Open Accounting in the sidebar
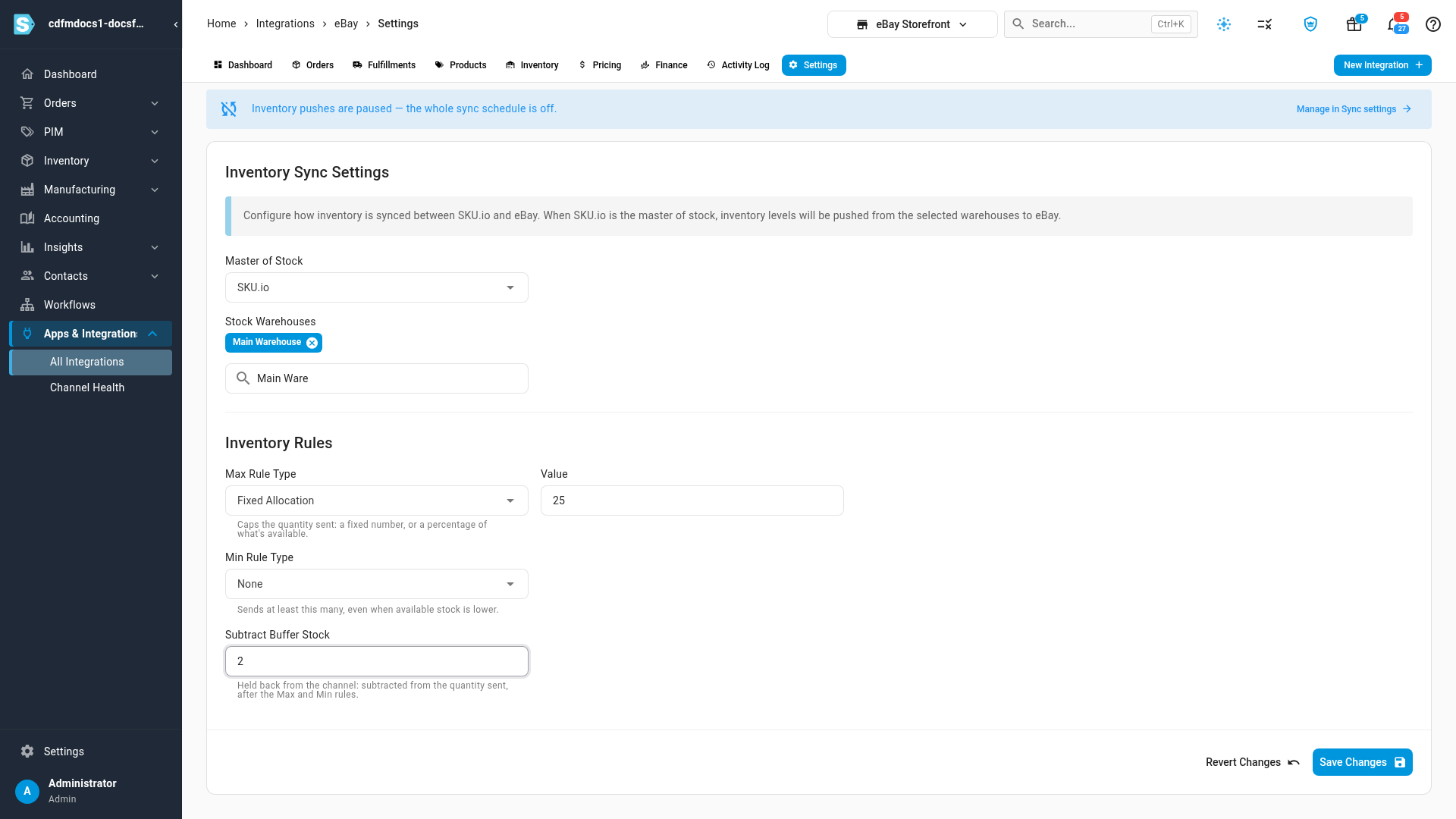Image resolution: width=1456 pixels, height=819 pixels. point(91,218)
